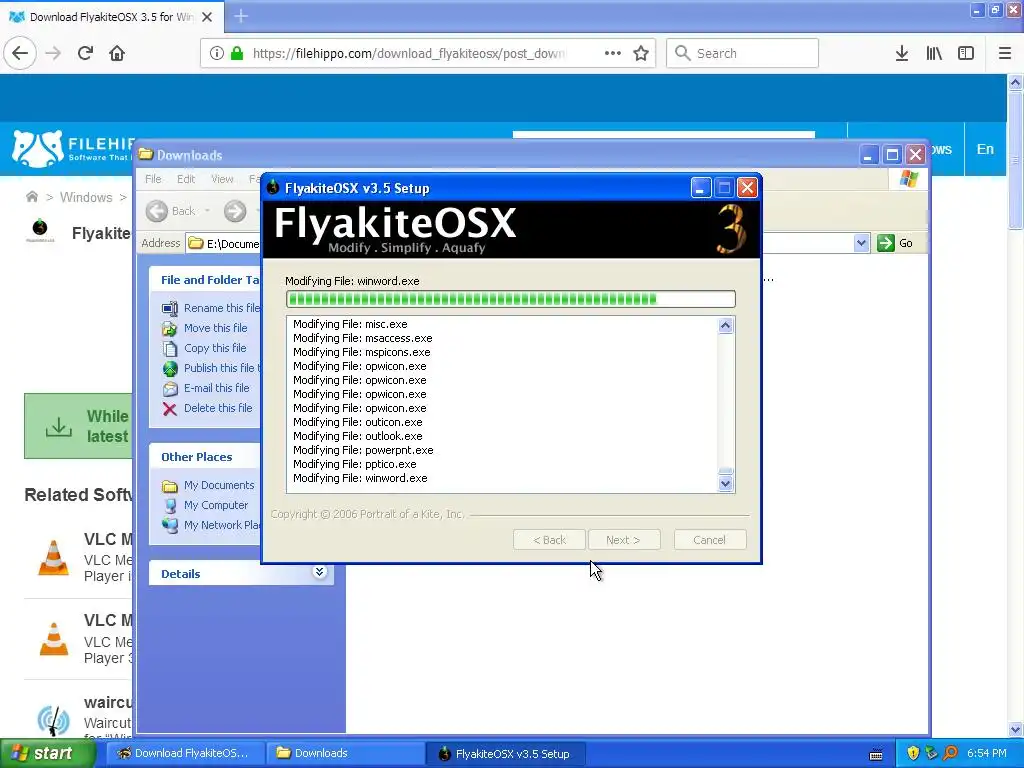
Task: Click magnifier tray icon near clock
Action: 950,753
